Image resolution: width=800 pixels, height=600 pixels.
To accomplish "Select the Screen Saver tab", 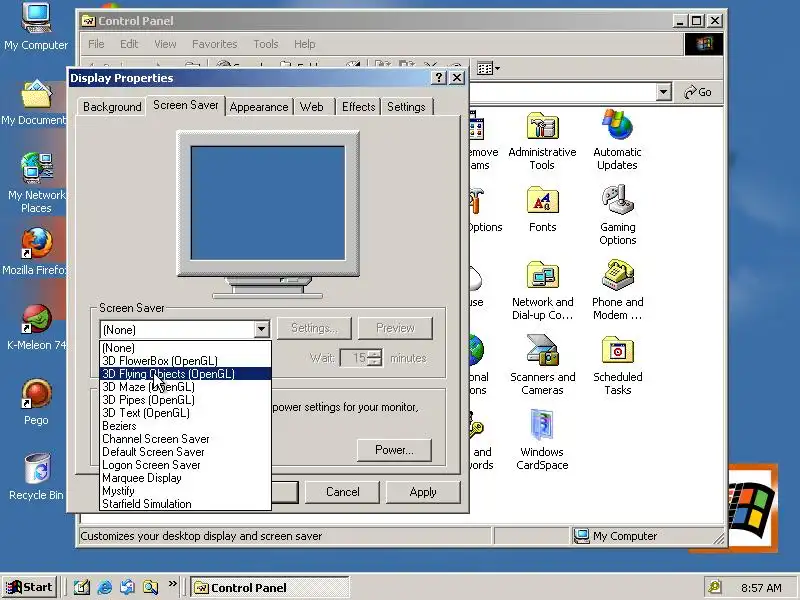I will 186,105.
